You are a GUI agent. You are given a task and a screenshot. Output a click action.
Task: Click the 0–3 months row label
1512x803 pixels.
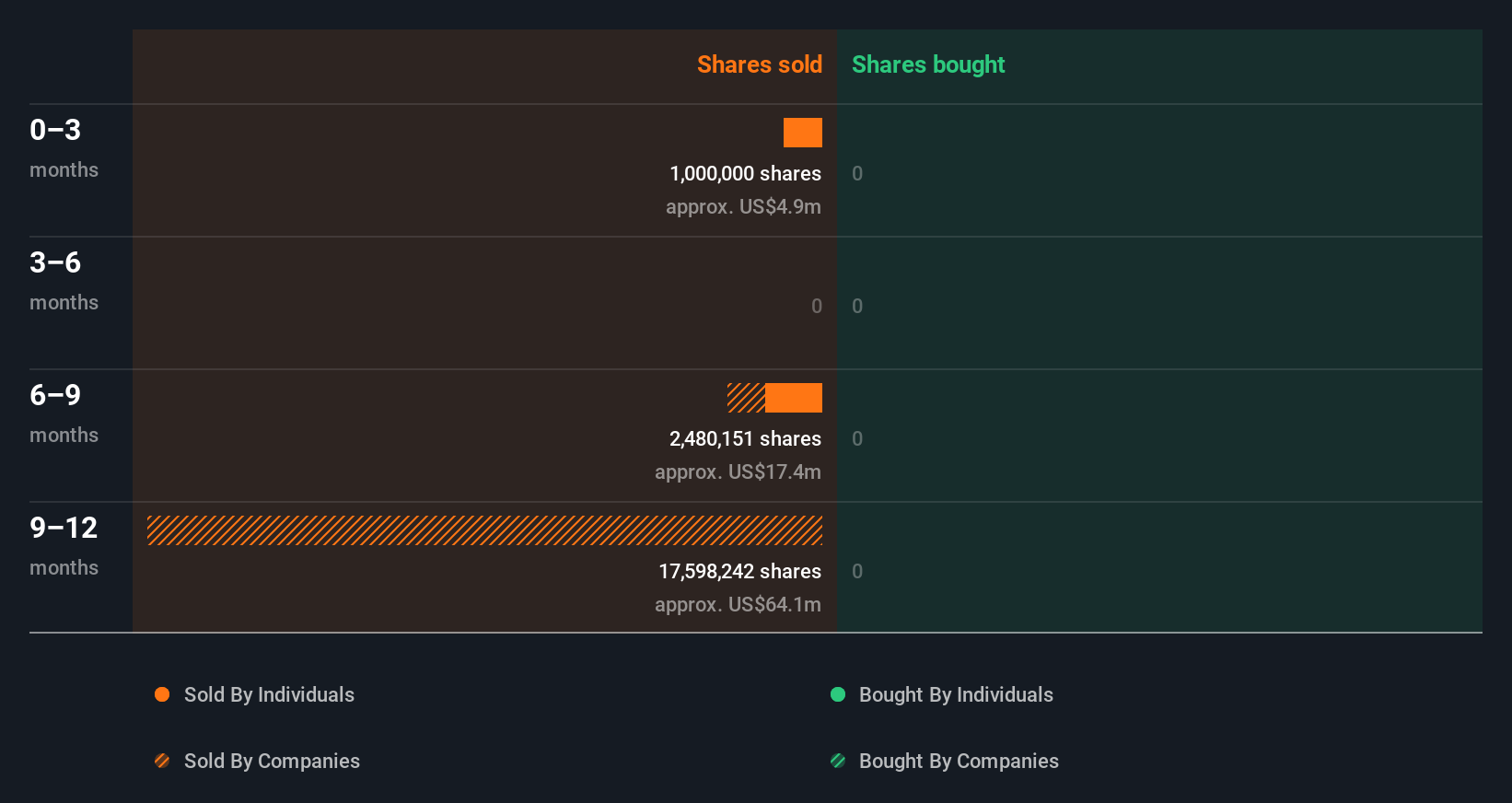click(x=64, y=148)
